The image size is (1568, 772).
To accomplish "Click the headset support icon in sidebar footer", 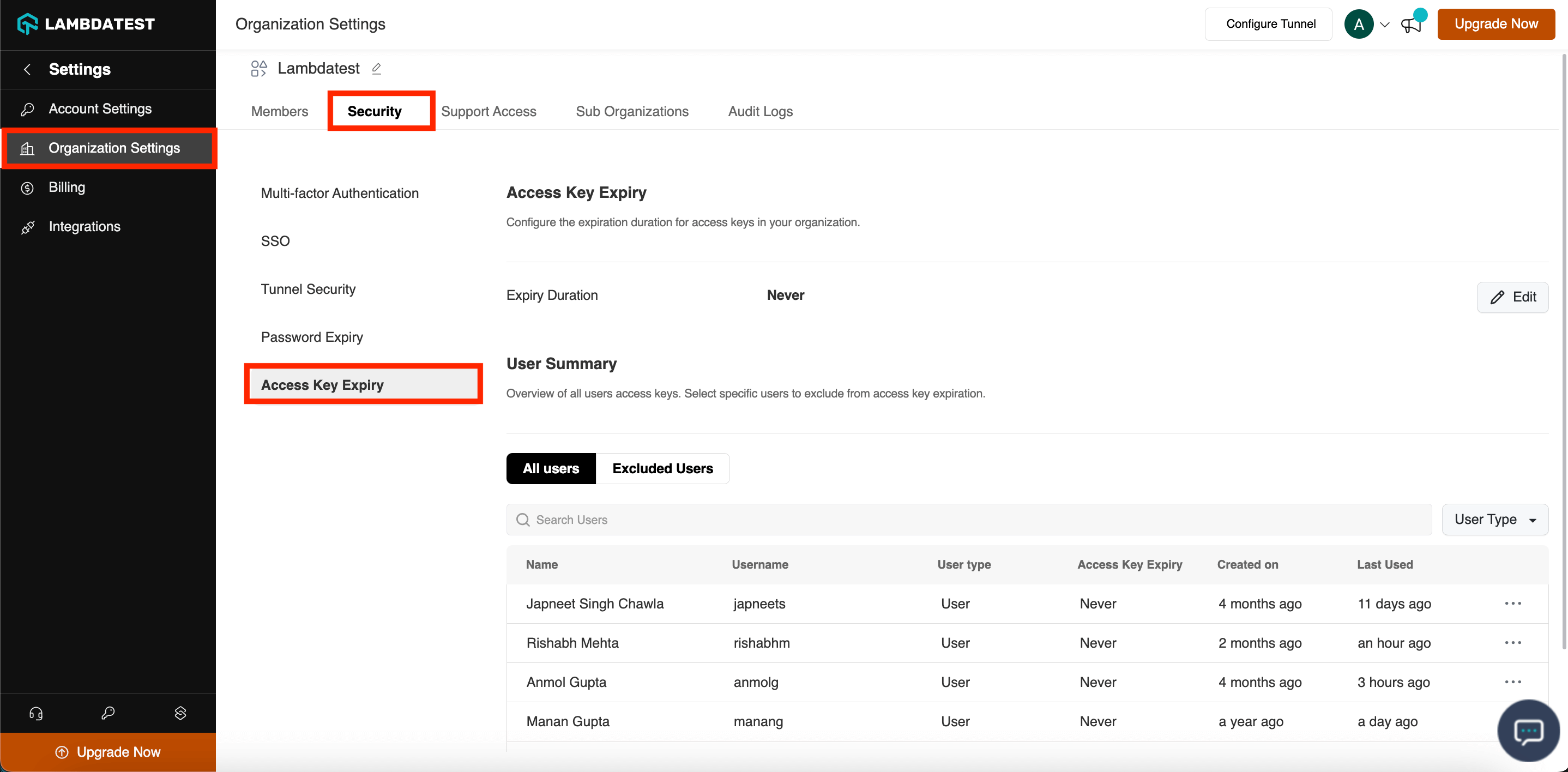I will tap(36, 713).
